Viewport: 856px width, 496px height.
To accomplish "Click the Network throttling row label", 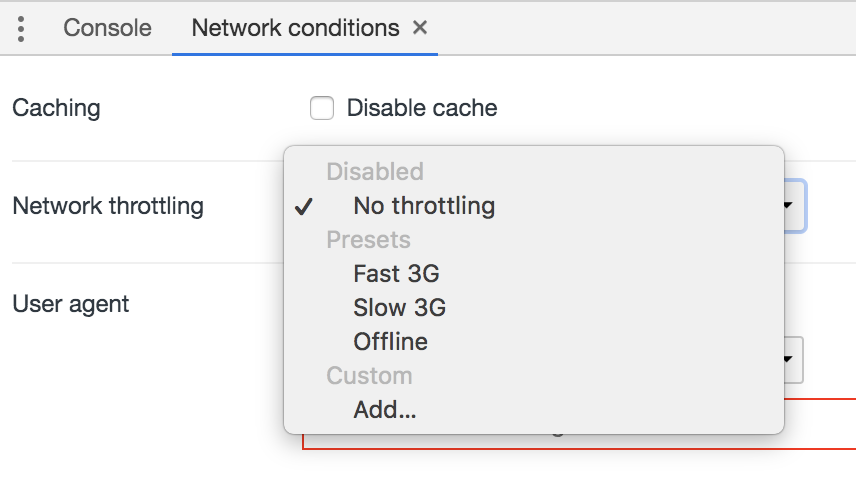I will [108, 207].
